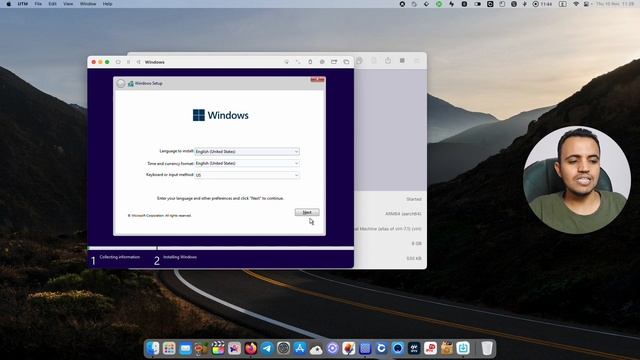Click the green circle menu bar icon
Screen dimensions: 640x360
[x=439, y=4]
